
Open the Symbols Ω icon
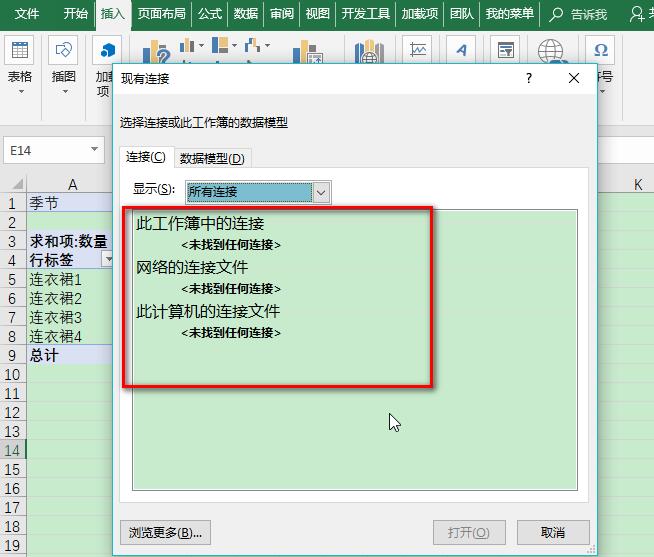click(x=600, y=50)
